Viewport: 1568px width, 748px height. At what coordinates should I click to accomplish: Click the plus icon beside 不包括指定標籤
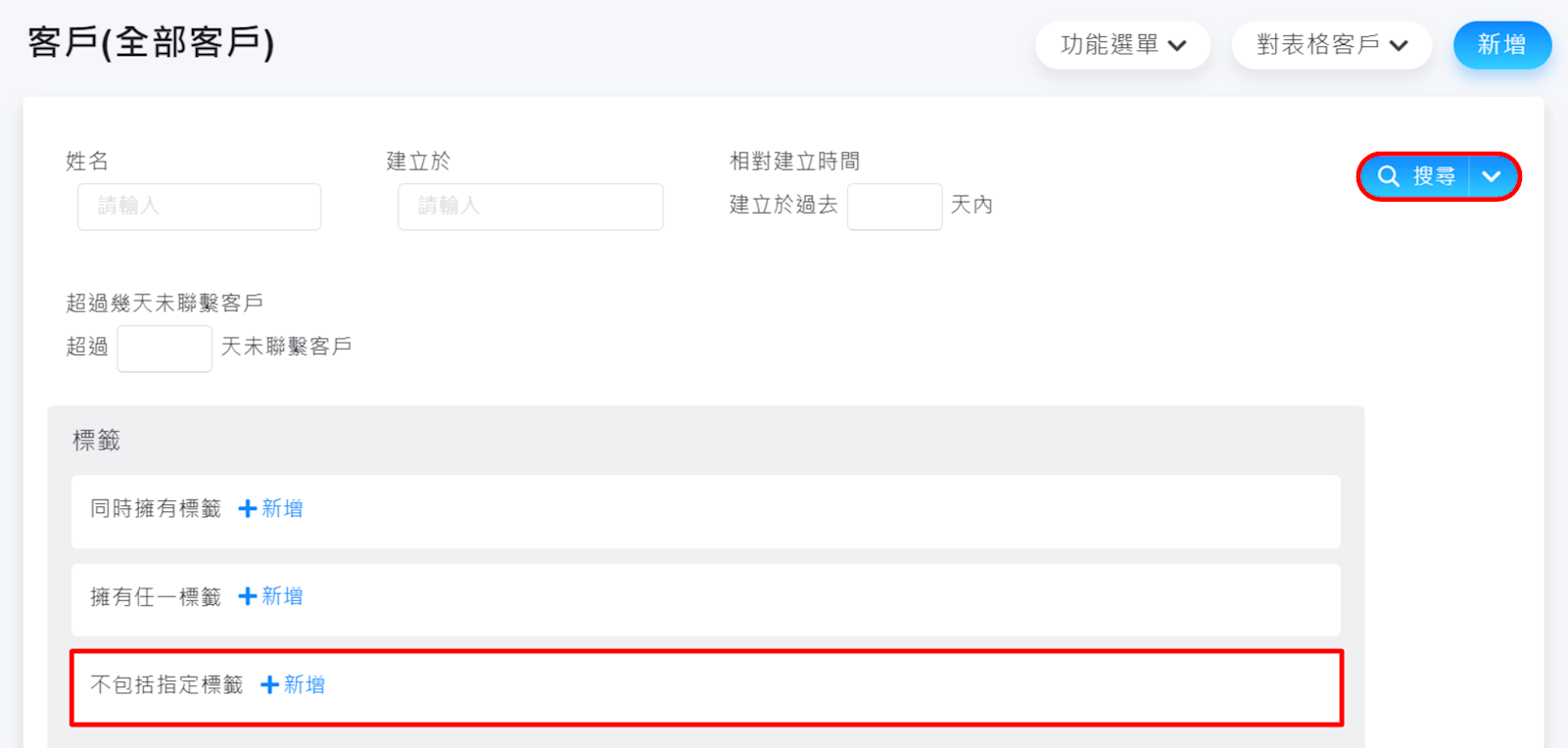pyautogui.click(x=269, y=685)
